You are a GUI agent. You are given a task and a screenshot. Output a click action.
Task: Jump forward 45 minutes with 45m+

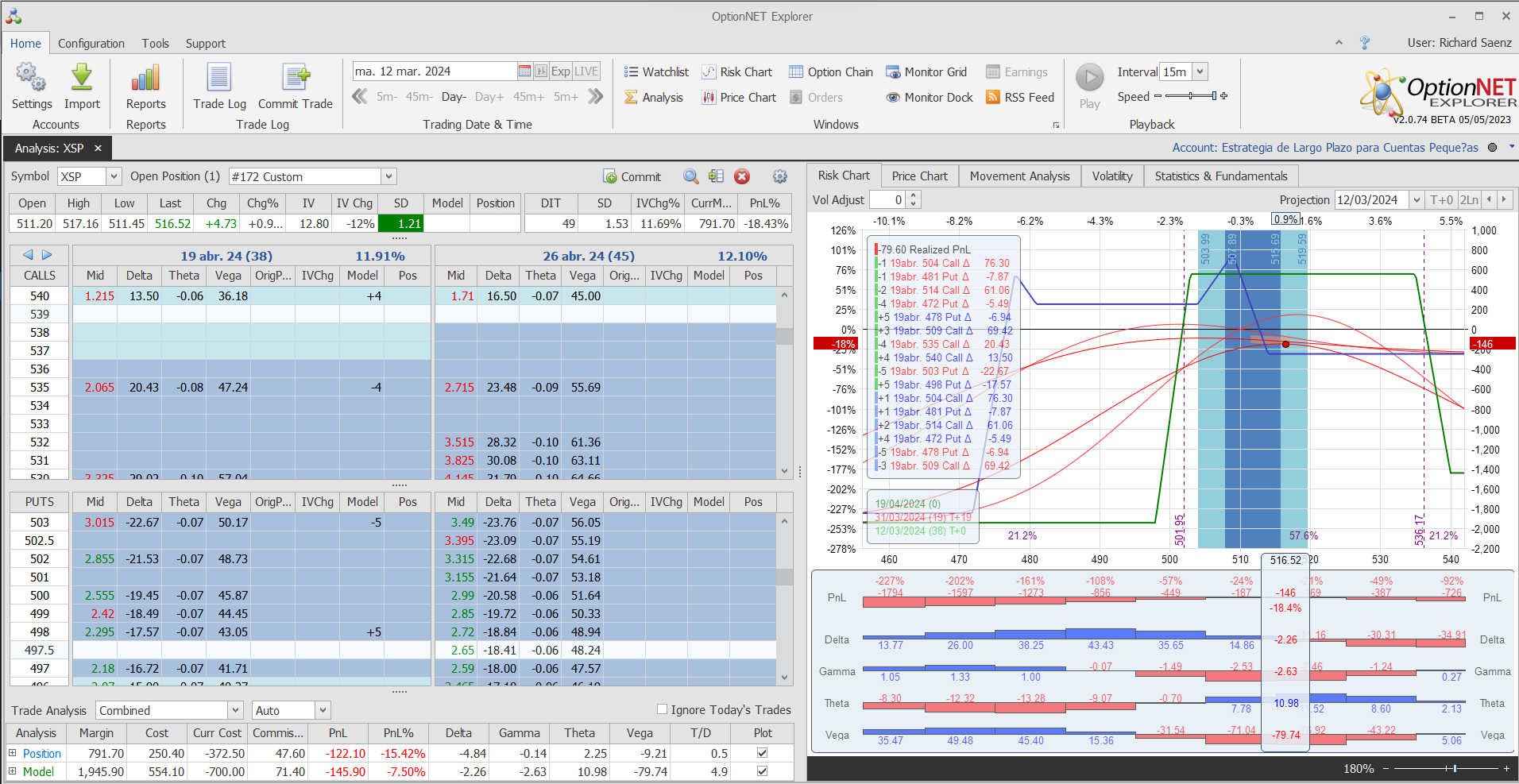528,97
